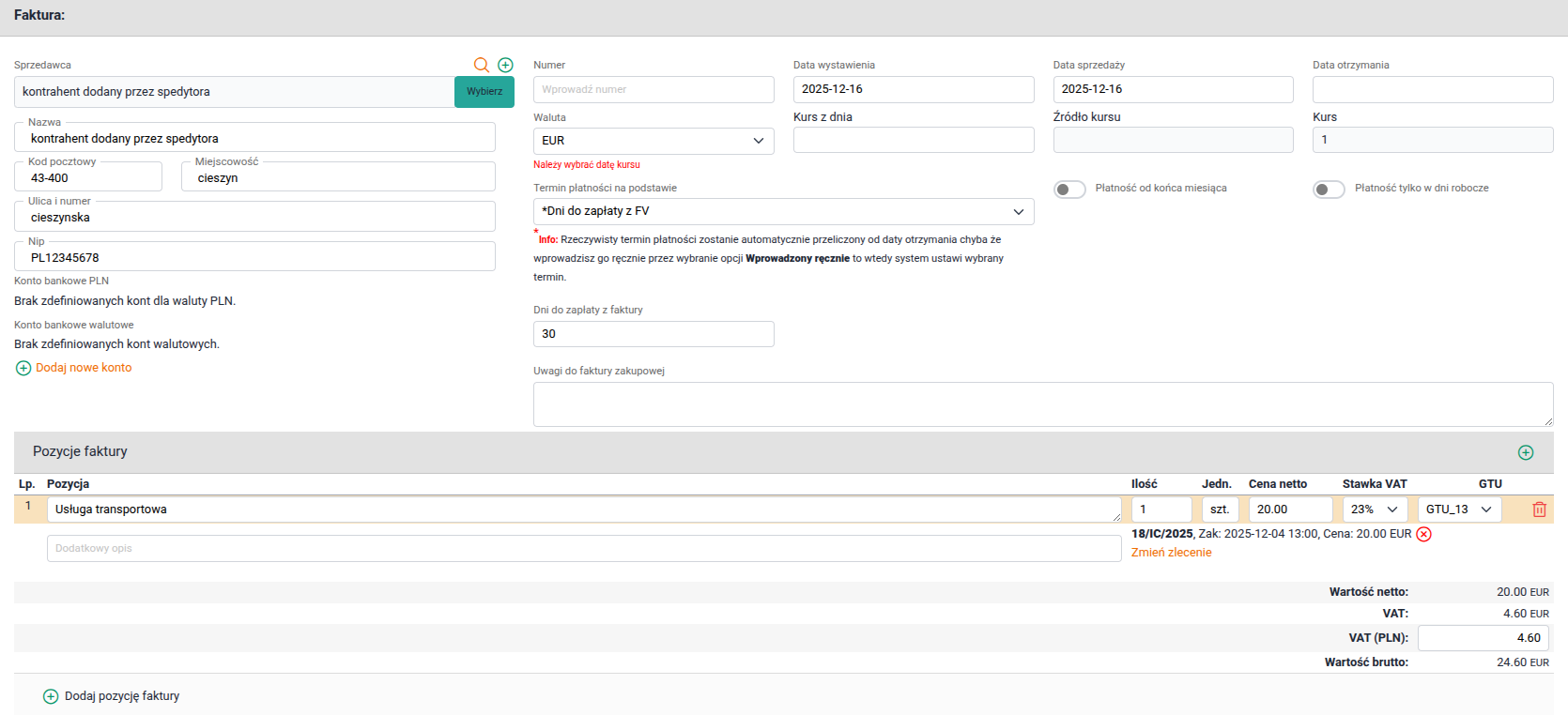Click the Kurs z dnia field
The width and height of the screenshot is (1568, 715).
point(913,140)
